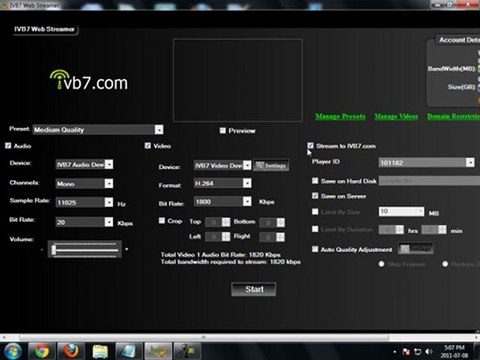Viewport: 480px width, 360px height.
Task: Enable Auto Quality Adjustment checkbox
Action: click(315, 249)
